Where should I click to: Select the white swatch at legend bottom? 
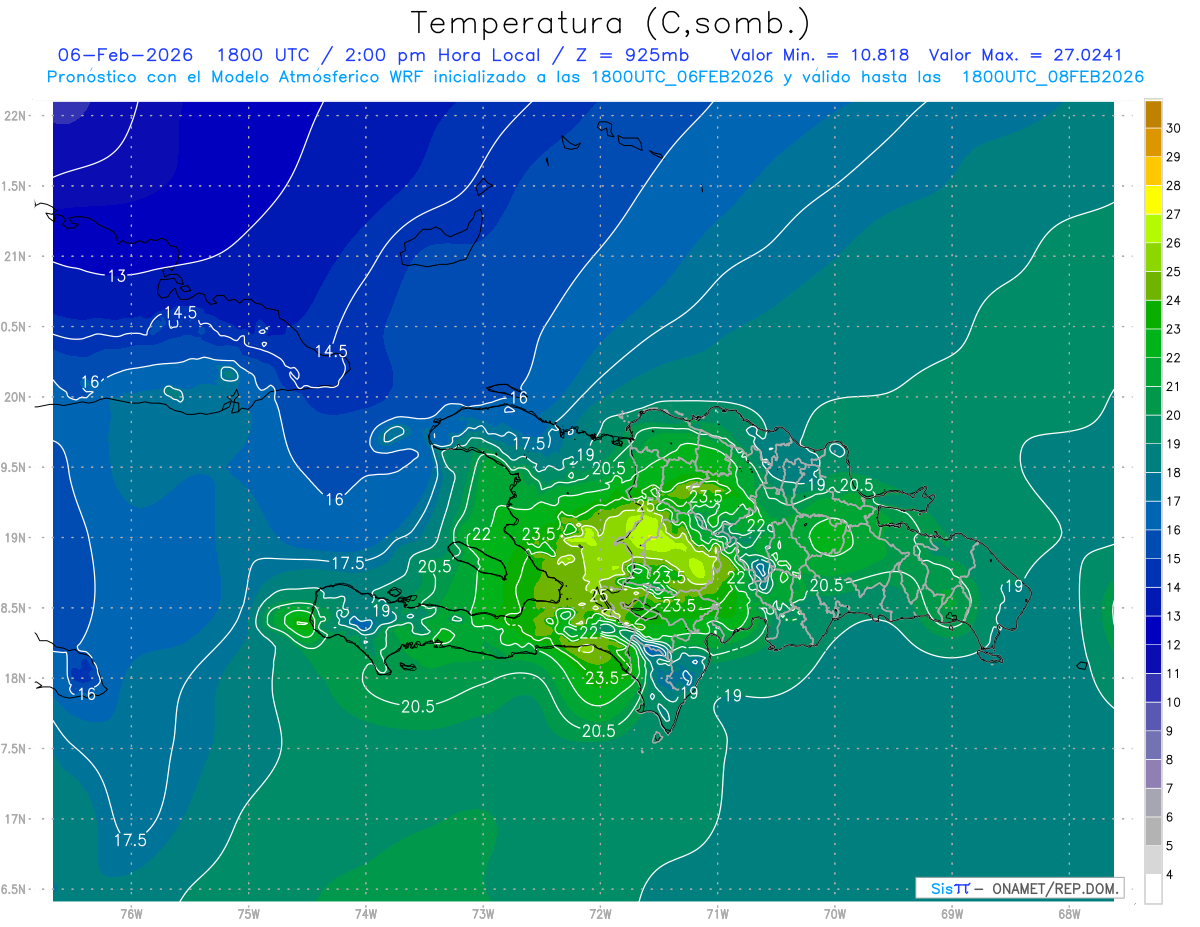(1153, 889)
